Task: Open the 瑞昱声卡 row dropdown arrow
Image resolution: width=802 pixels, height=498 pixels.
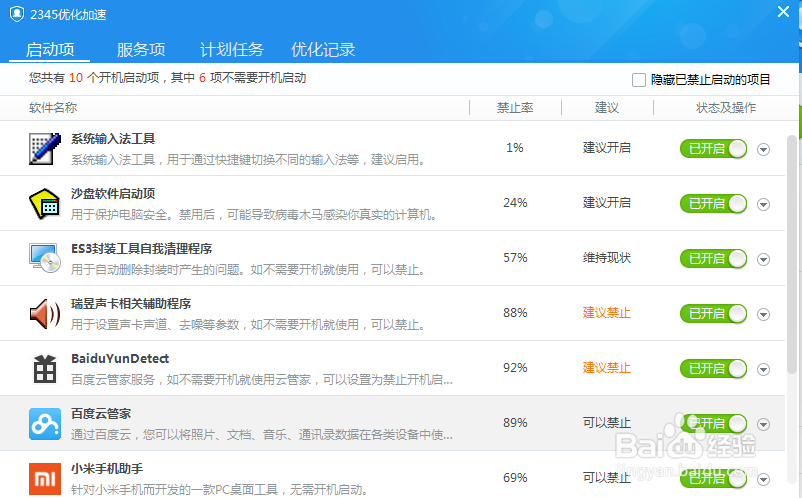Action: (763, 314)
